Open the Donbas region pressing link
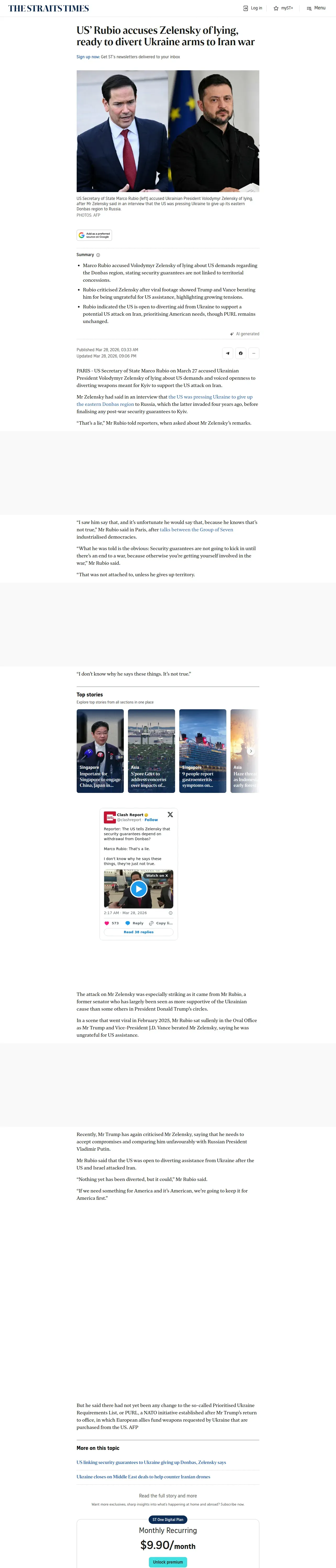This screenshot has height=1568, width=336. [x=165, y=401]
